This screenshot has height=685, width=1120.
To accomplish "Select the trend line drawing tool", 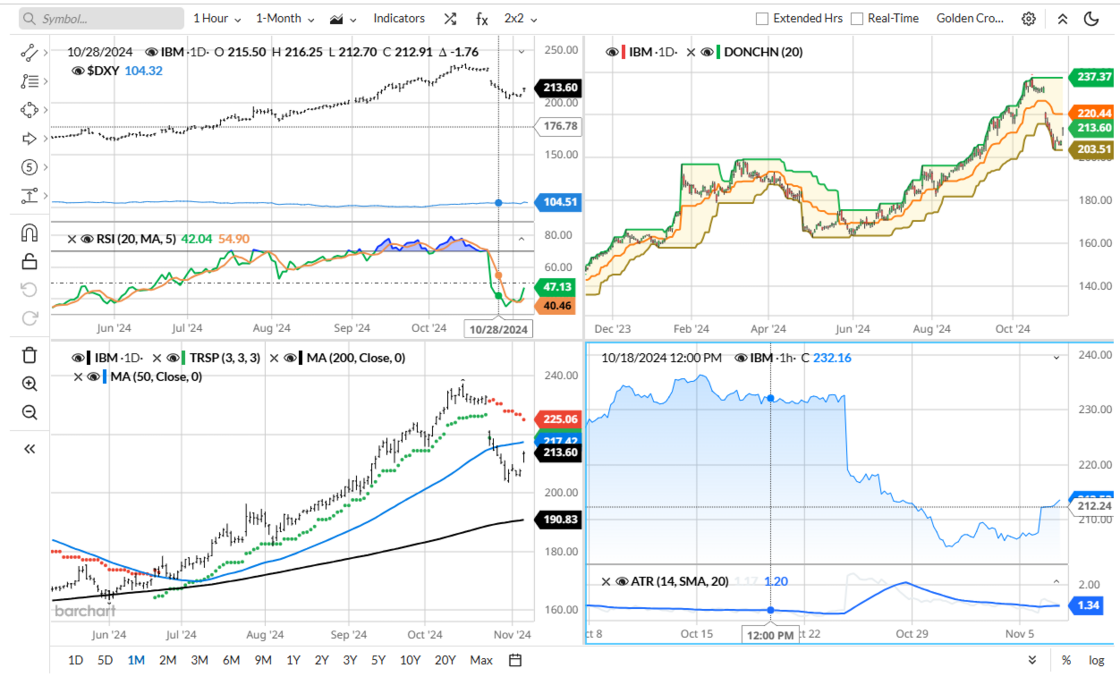I will pos(27,52).
